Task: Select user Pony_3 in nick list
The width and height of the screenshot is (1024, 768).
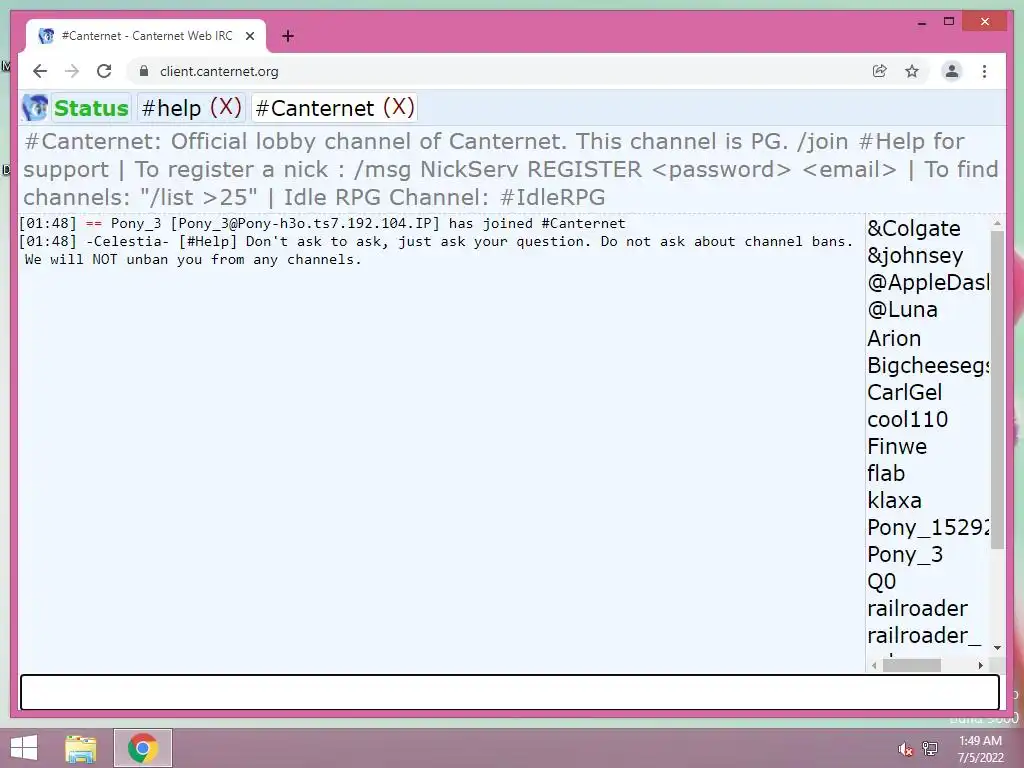Action: pyautogui.click(x=904, y=554)
